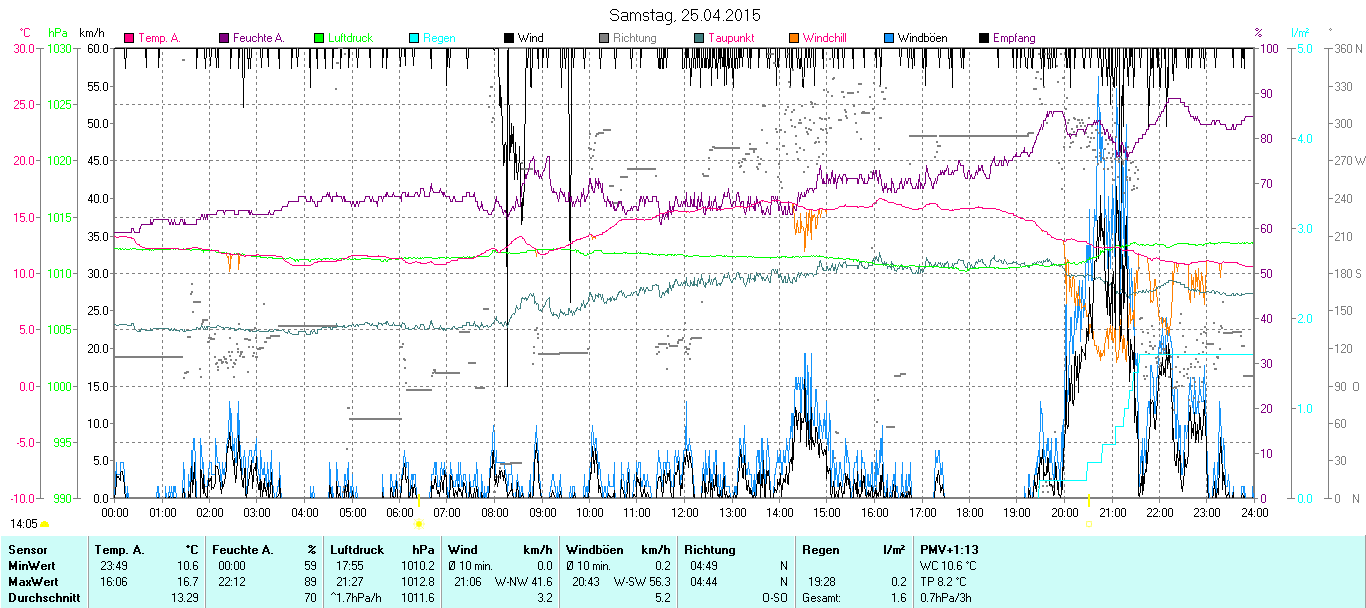Click the teal Taupunkt legend swatch

[699, 38]
